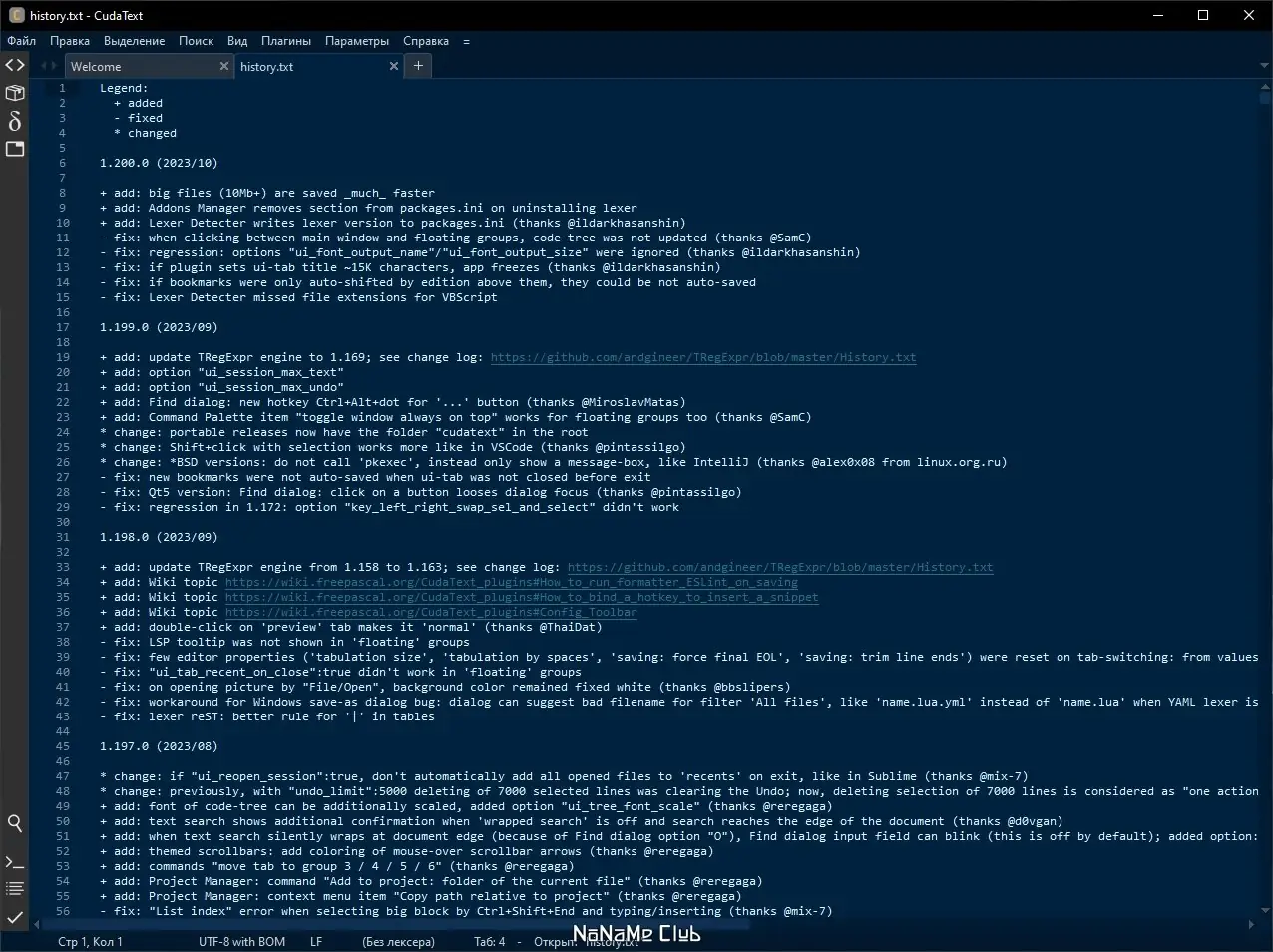Click the vertical scrollbar thumb
This screenshot has height=952, width=1273.
tap(1264, 98)
